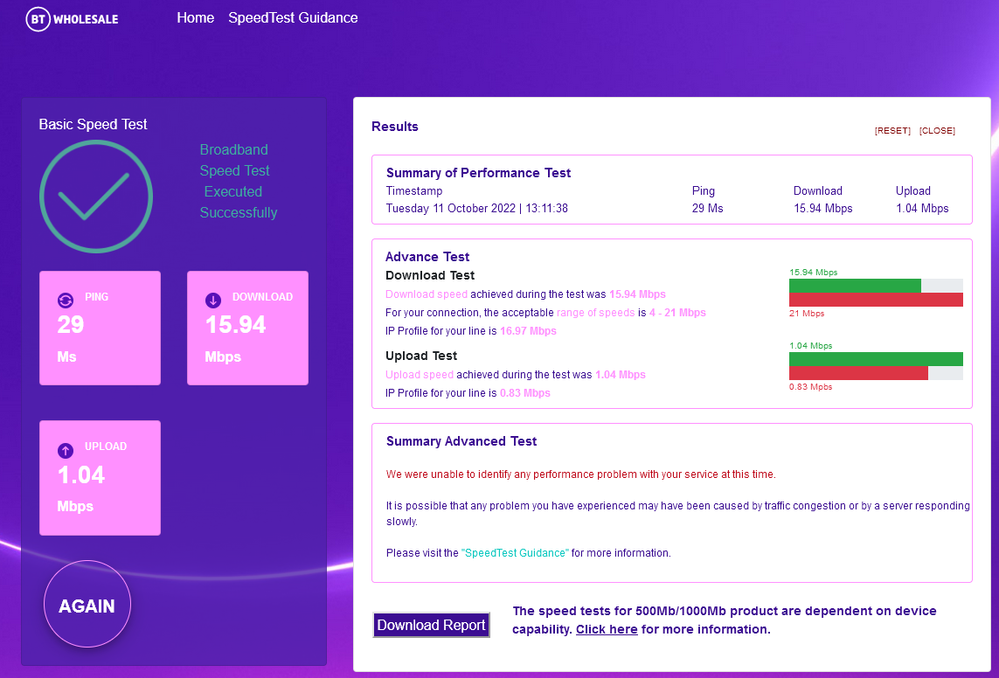Click the pink 'Upload speed' link
The width and height of the screenshot is (999, 678).
[x=420, y=375]
